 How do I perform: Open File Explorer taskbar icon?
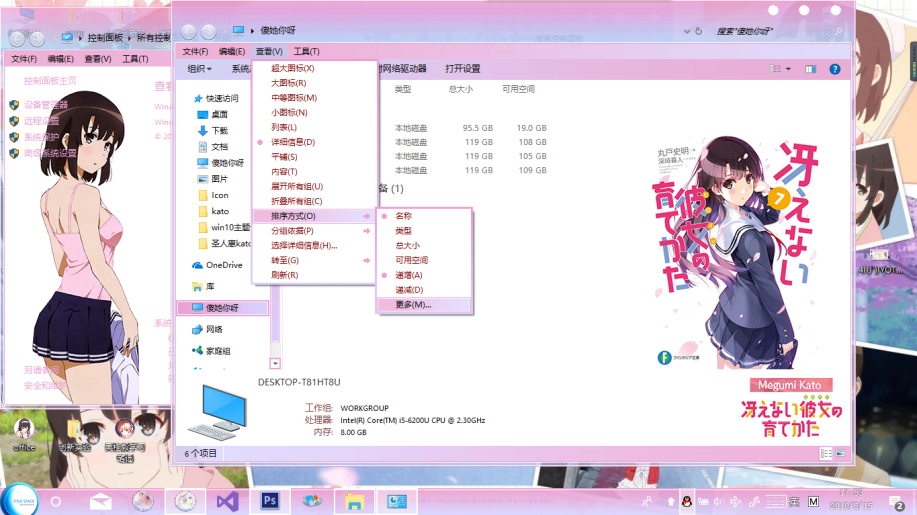click(354, 502)
